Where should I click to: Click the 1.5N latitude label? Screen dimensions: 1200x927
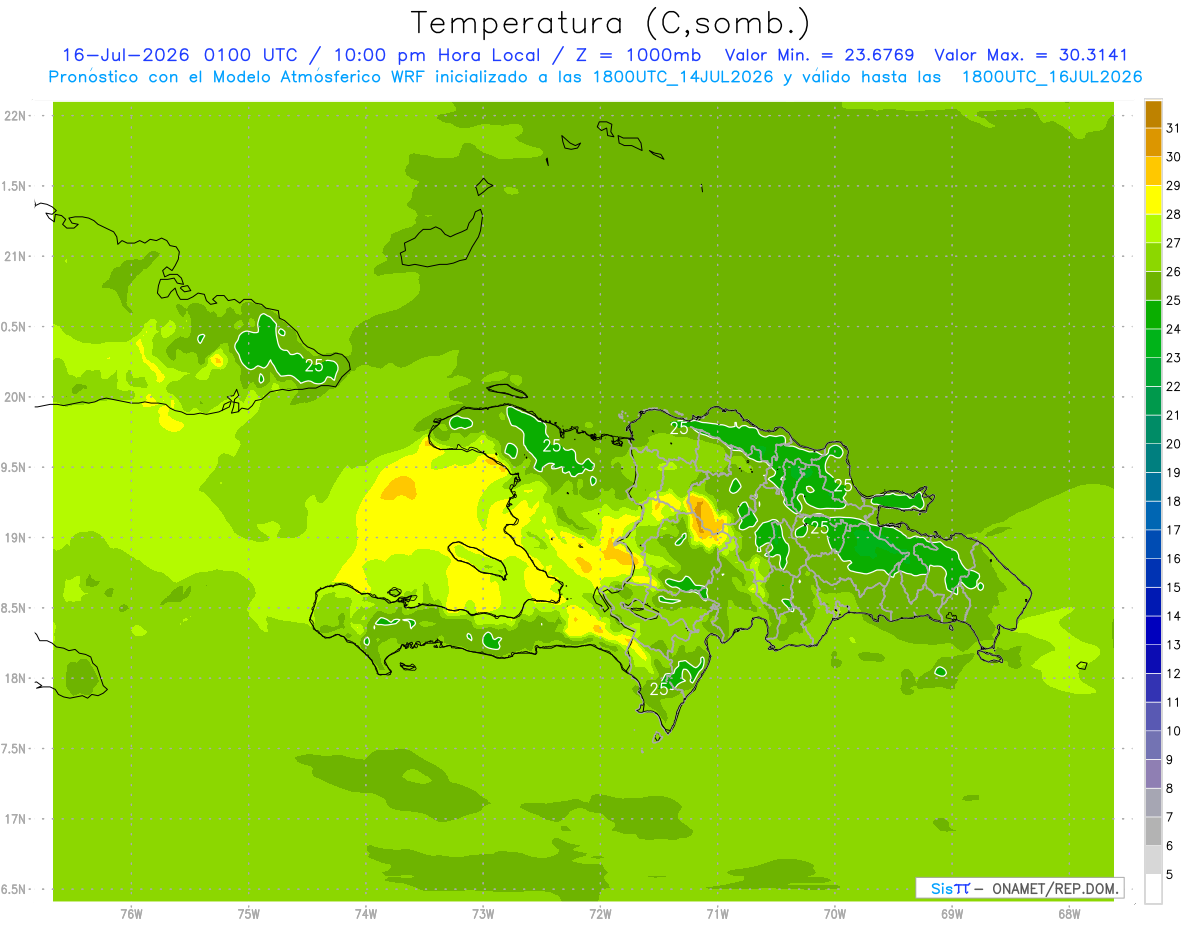tap(15, 186)
